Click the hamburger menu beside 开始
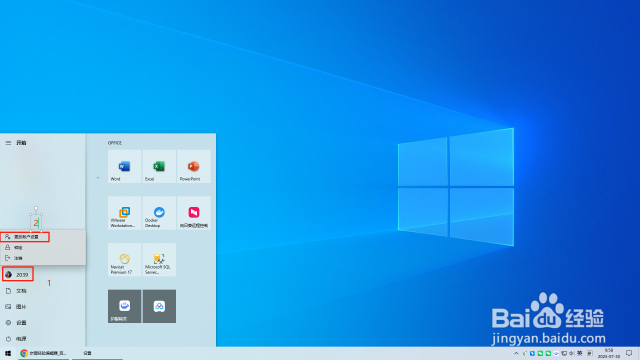Image resolution: width=640 pixels, height=360 pixels. pos(8,143)
